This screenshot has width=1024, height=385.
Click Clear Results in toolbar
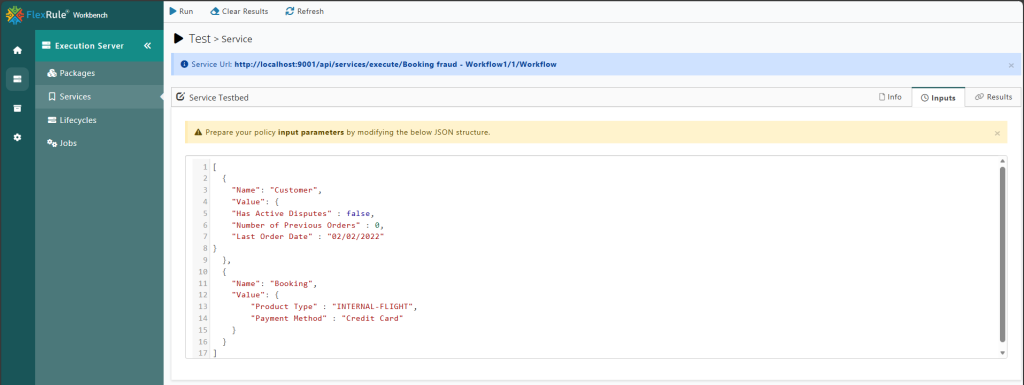click(239, 11)
